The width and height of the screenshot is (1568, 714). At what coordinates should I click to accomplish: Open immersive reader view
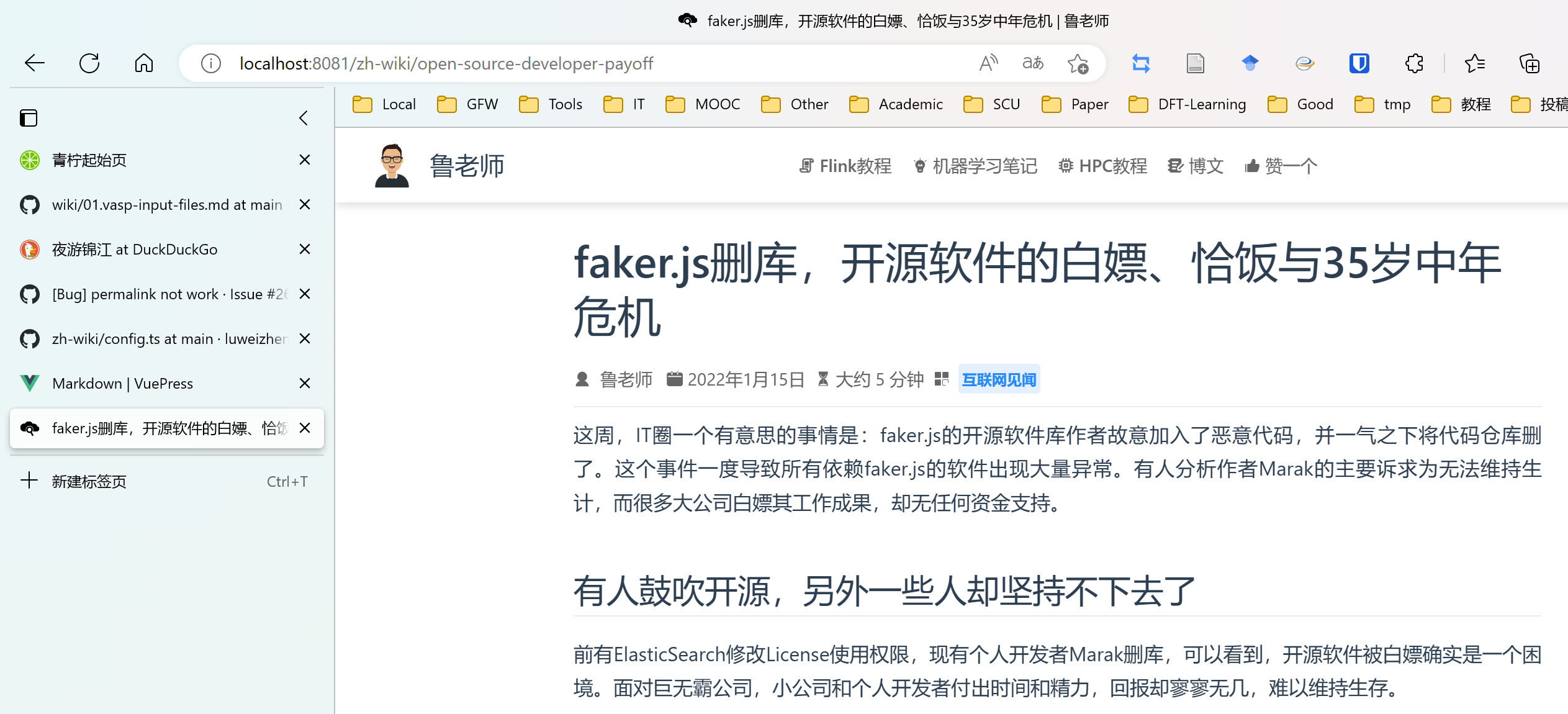(1195, 63)
